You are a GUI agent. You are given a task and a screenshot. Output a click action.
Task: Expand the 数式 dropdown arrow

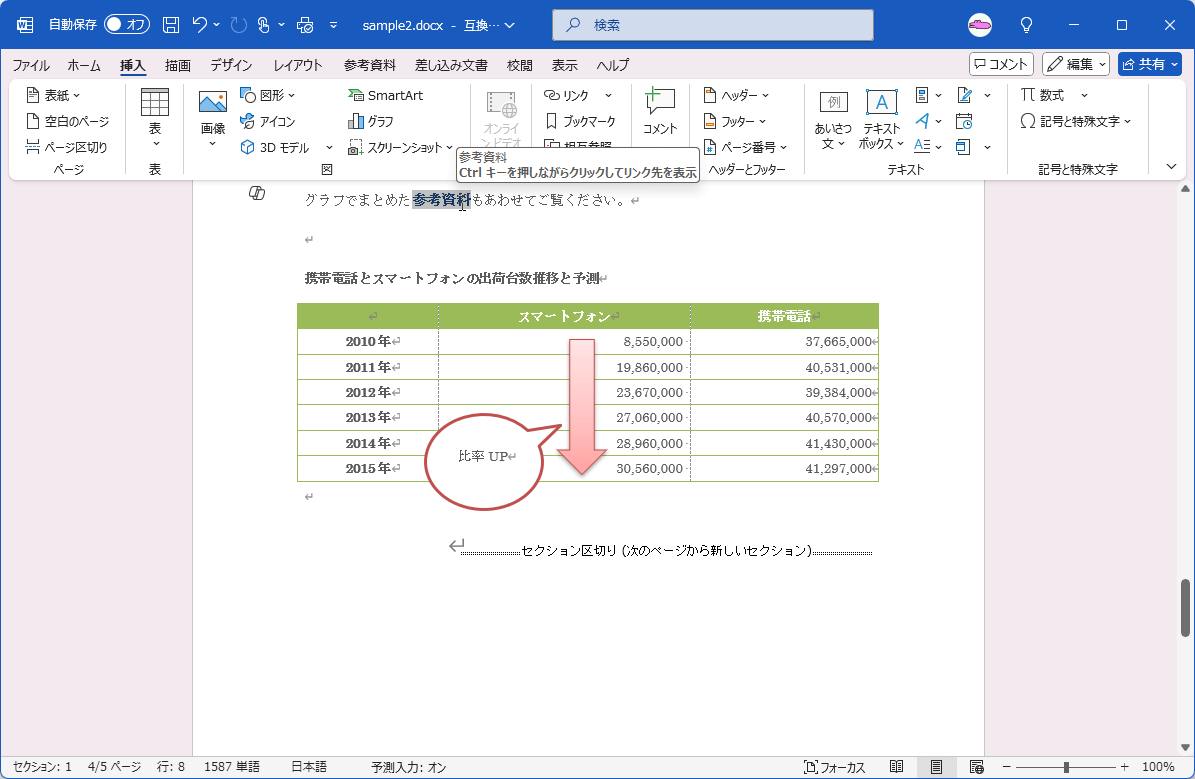pyautogui.click(x=1084, y=95)
